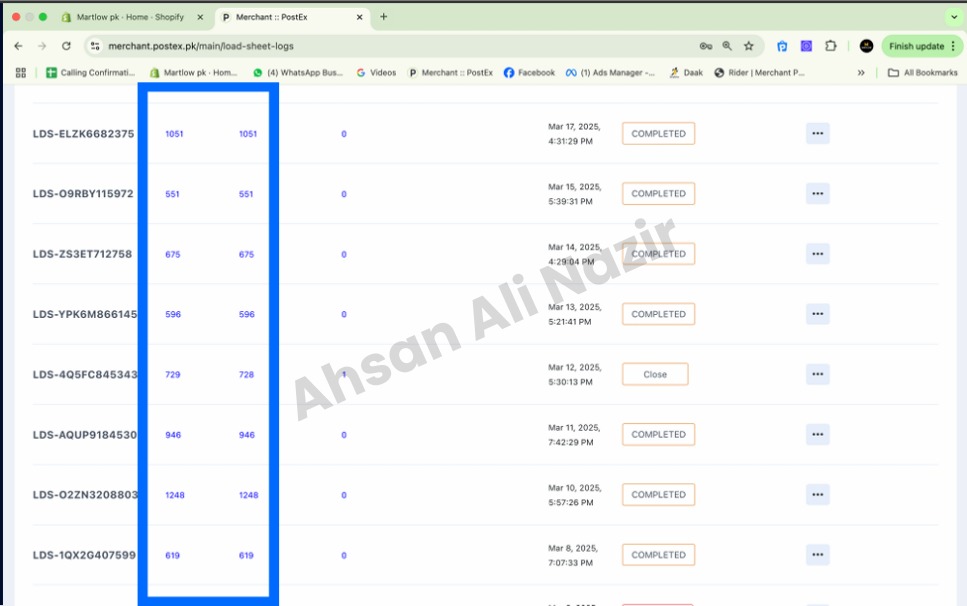Screen dimensions: 967x606
Task: Expand hidden bookmarks with the double chevron
Action: point(861,73)
